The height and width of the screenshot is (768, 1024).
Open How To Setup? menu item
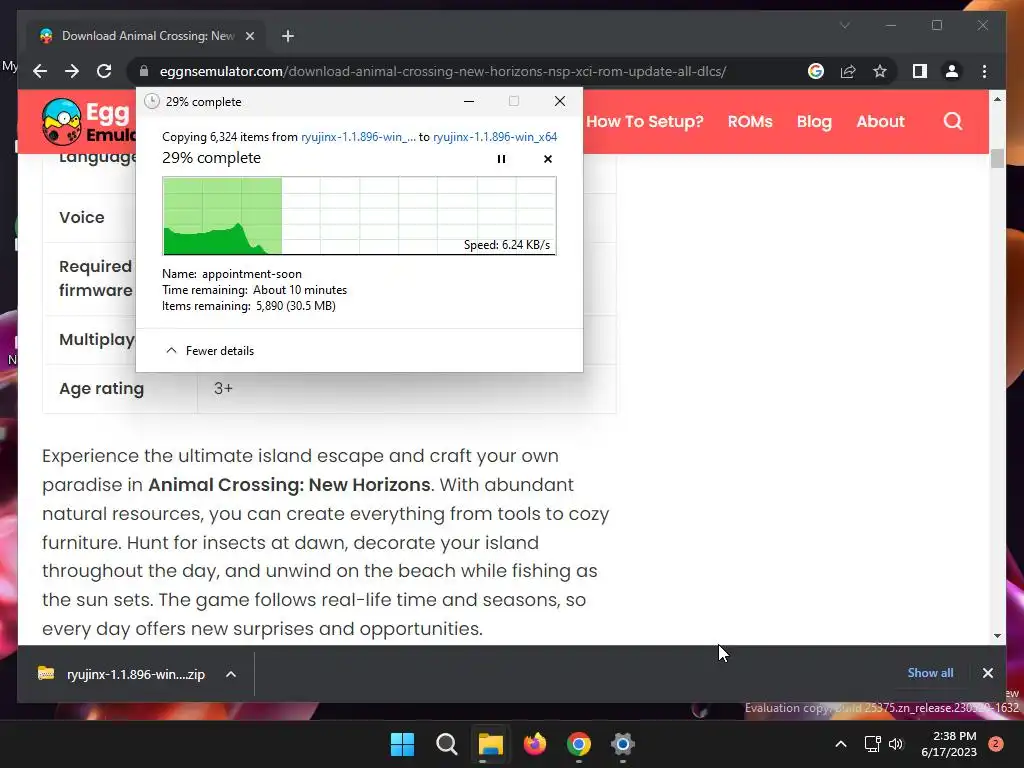point(645,121)
